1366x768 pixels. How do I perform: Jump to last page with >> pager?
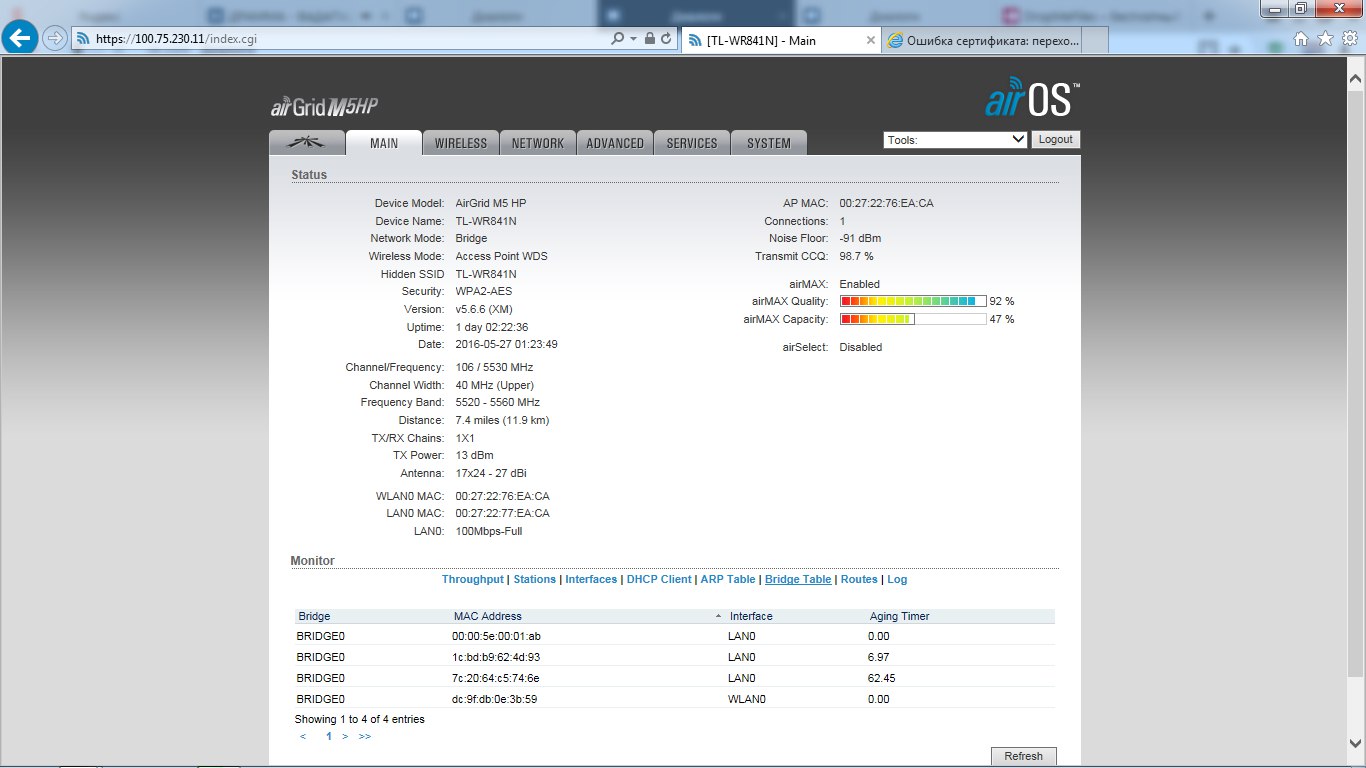[x=364, y=736]
